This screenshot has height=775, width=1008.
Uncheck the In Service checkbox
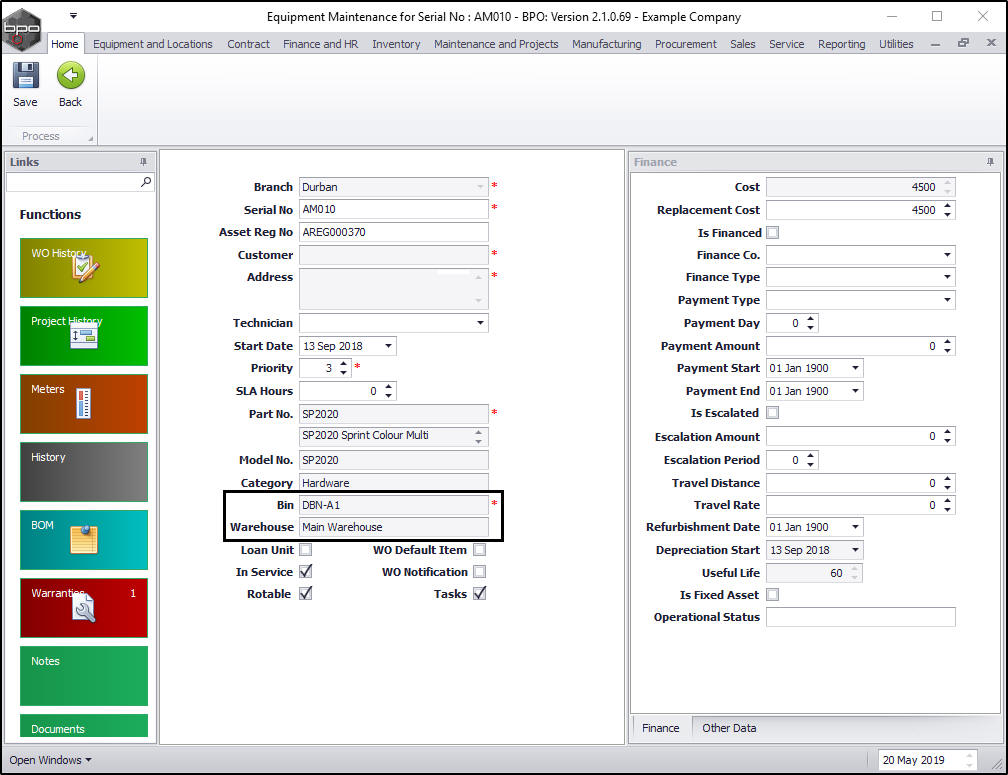pos(306,571)
